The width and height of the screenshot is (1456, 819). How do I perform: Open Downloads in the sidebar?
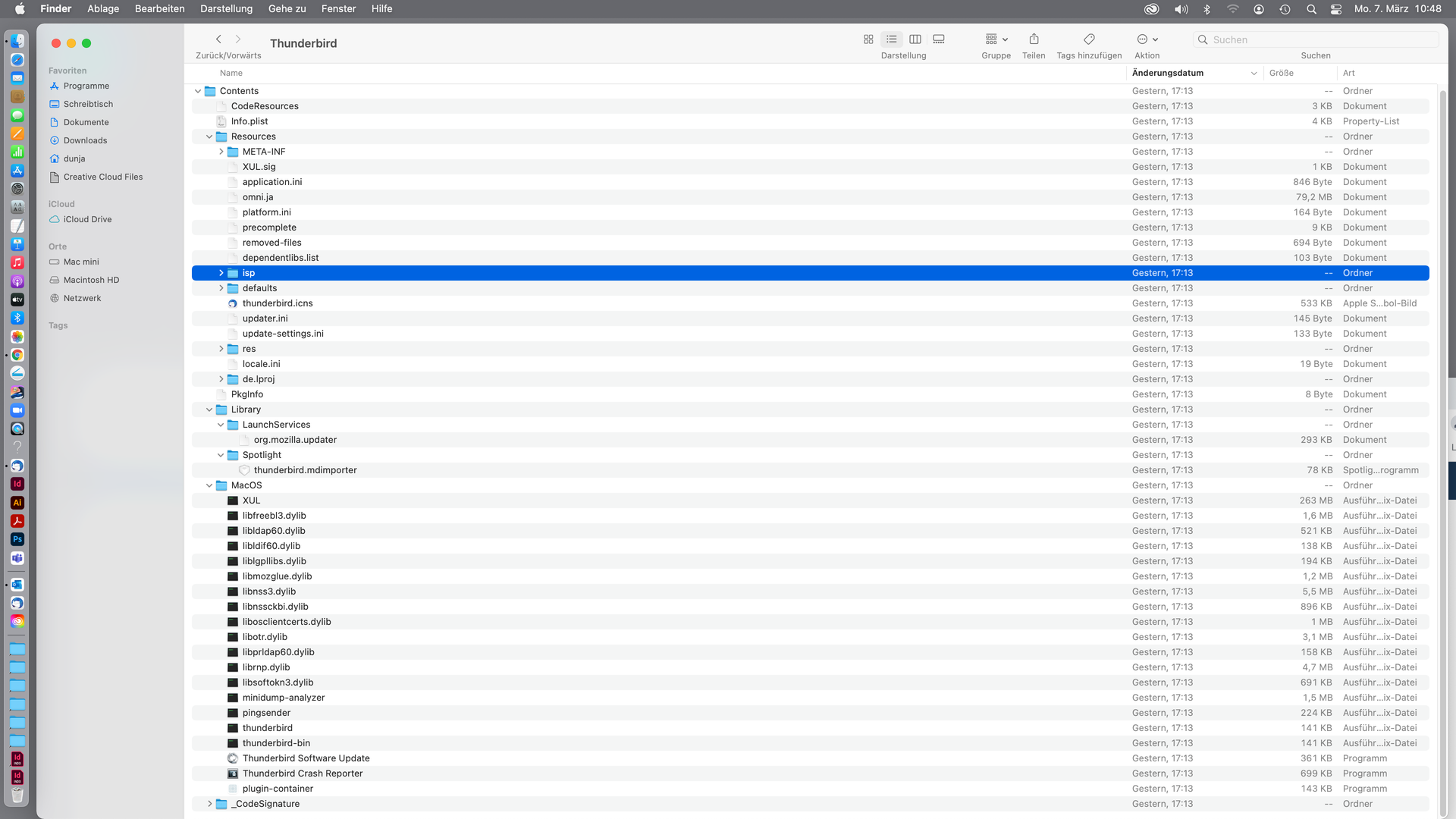pos(85,140)
